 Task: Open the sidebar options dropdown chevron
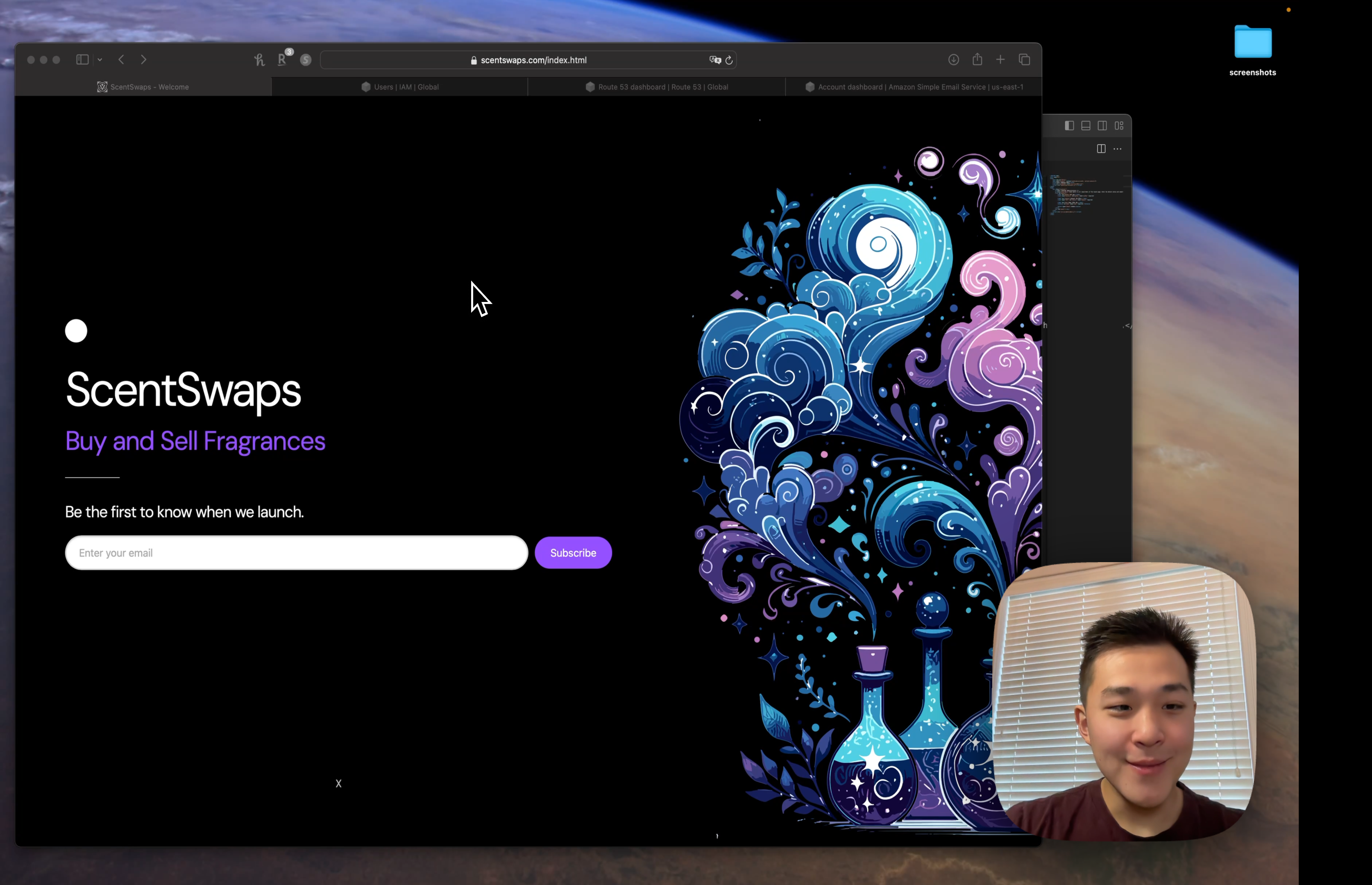pyautogui.click(x=100, y=60)
